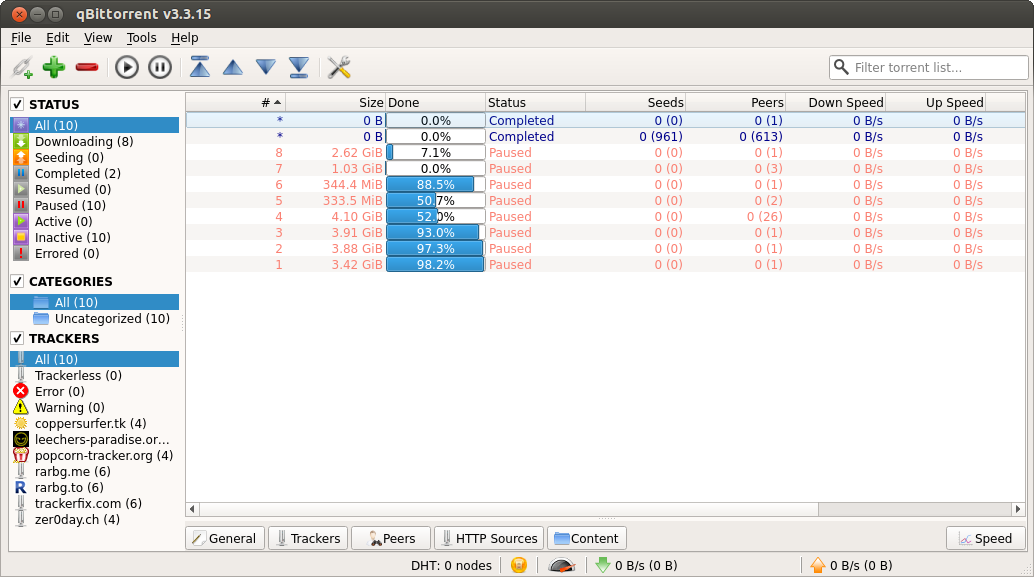
Task: Select the Resumed (0) status filter
Action: [x=94, y=189]
